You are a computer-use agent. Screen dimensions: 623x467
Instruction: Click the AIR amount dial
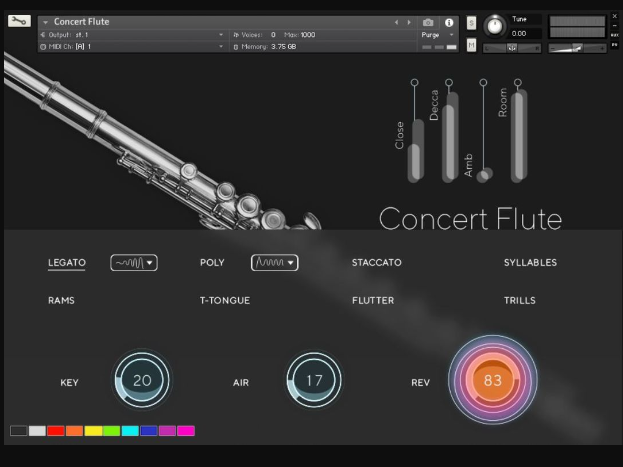tap(314, 381)
